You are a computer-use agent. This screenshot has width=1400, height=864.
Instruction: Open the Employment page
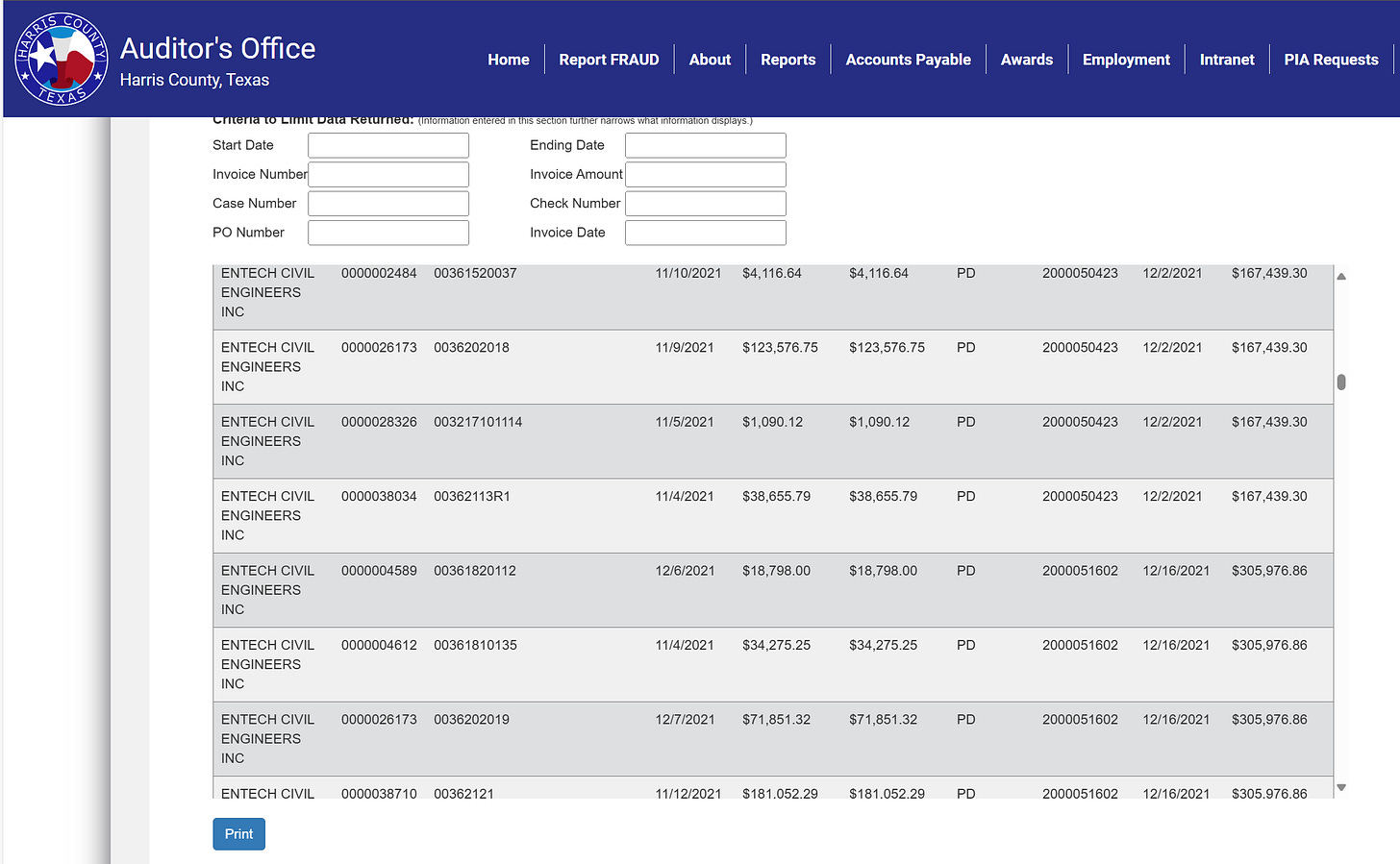tap(1126, 60)
